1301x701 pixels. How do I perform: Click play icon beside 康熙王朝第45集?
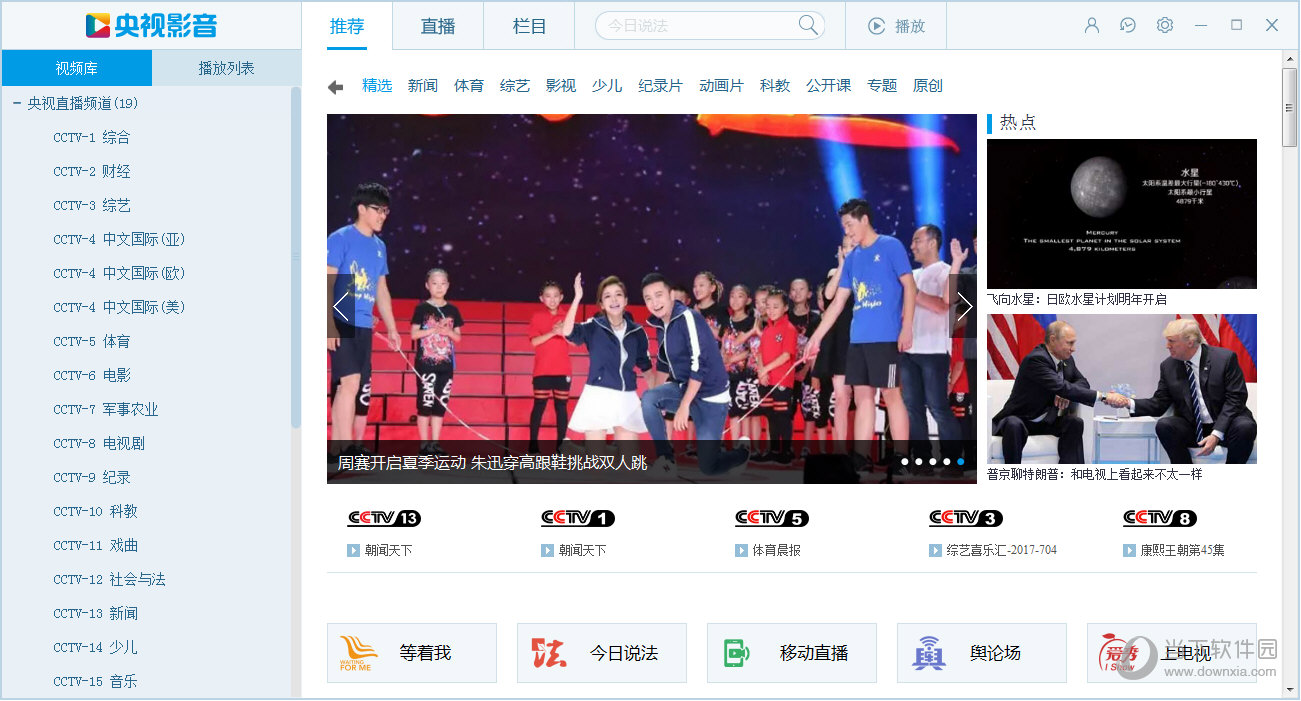(1129, 551)
